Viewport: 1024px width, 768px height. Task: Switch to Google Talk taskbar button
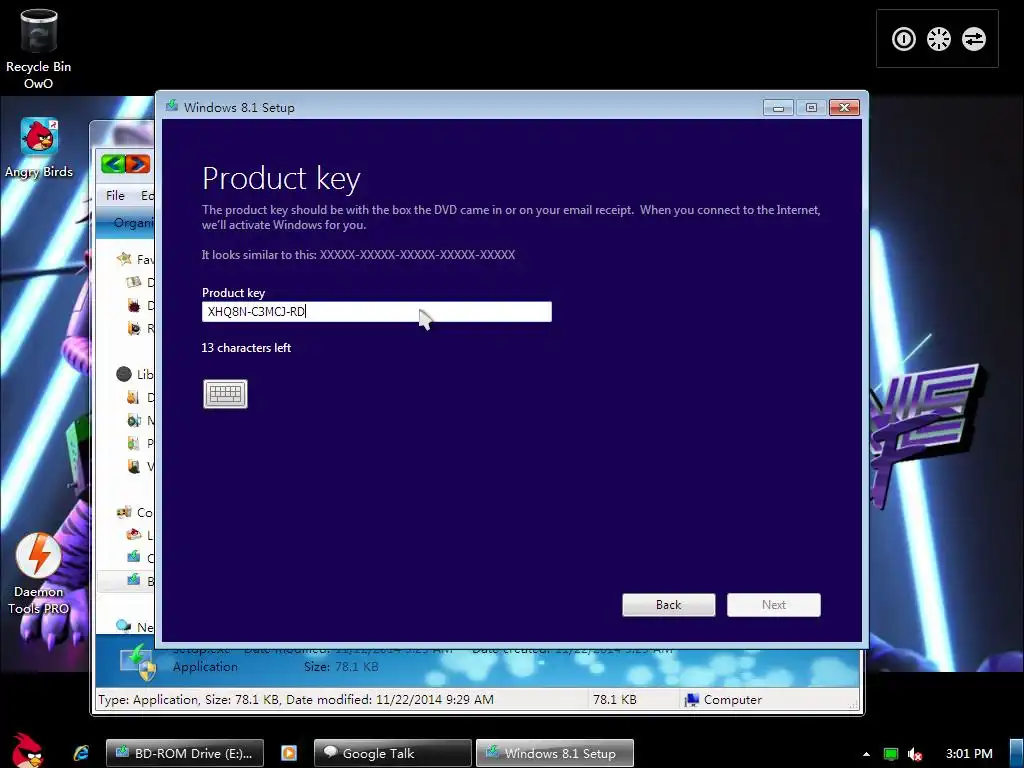click(x=392, y=753)
